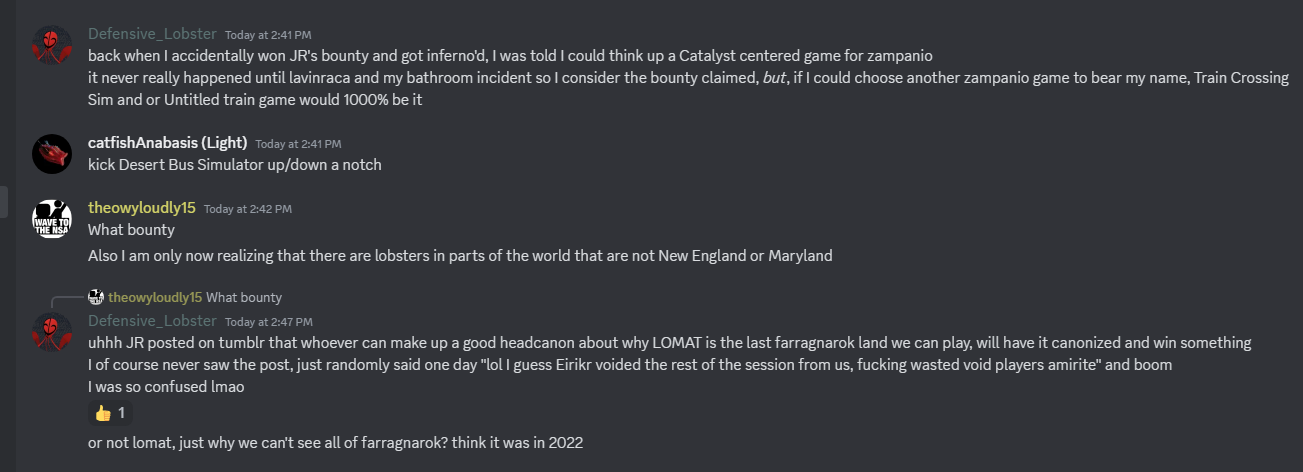Click Defensive_Lobster's avatar on the 2:41 PM message

(51, 44)
